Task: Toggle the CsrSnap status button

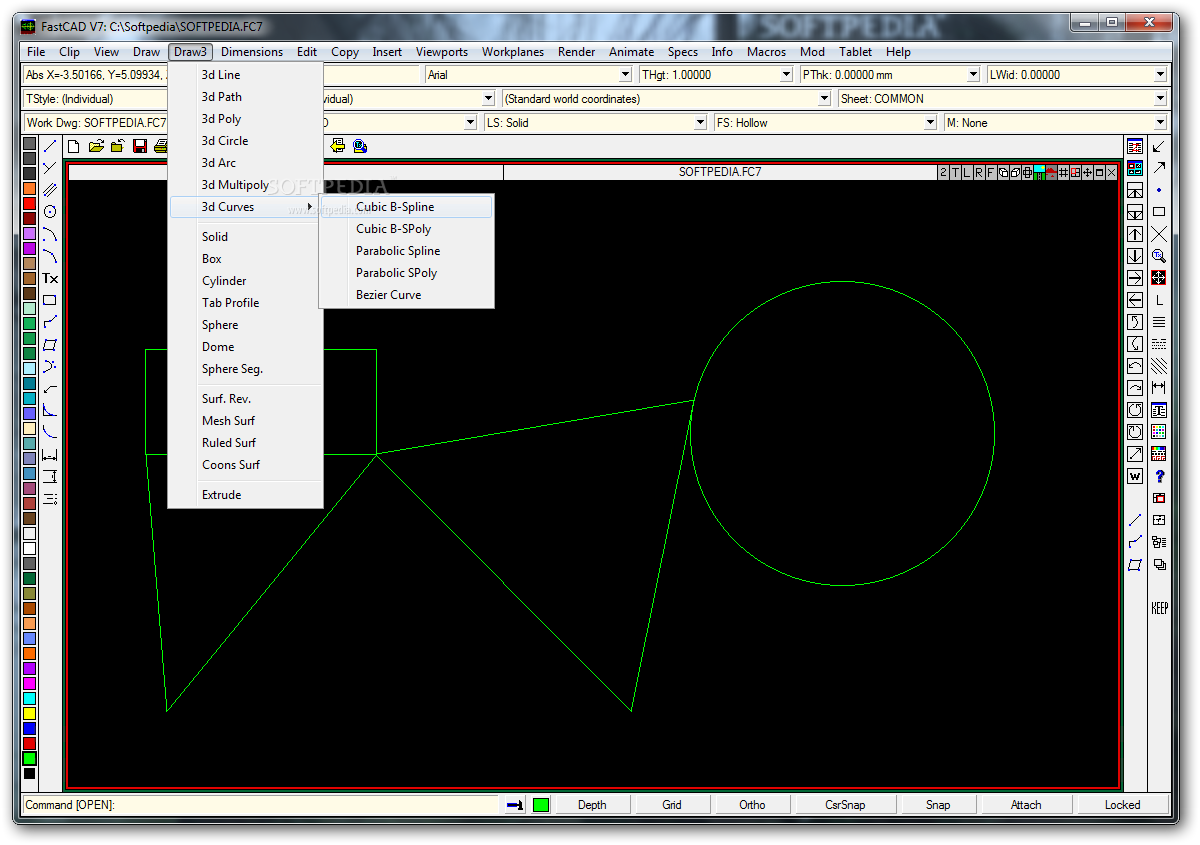Action: pyautogui.click(x=845, y=804)
